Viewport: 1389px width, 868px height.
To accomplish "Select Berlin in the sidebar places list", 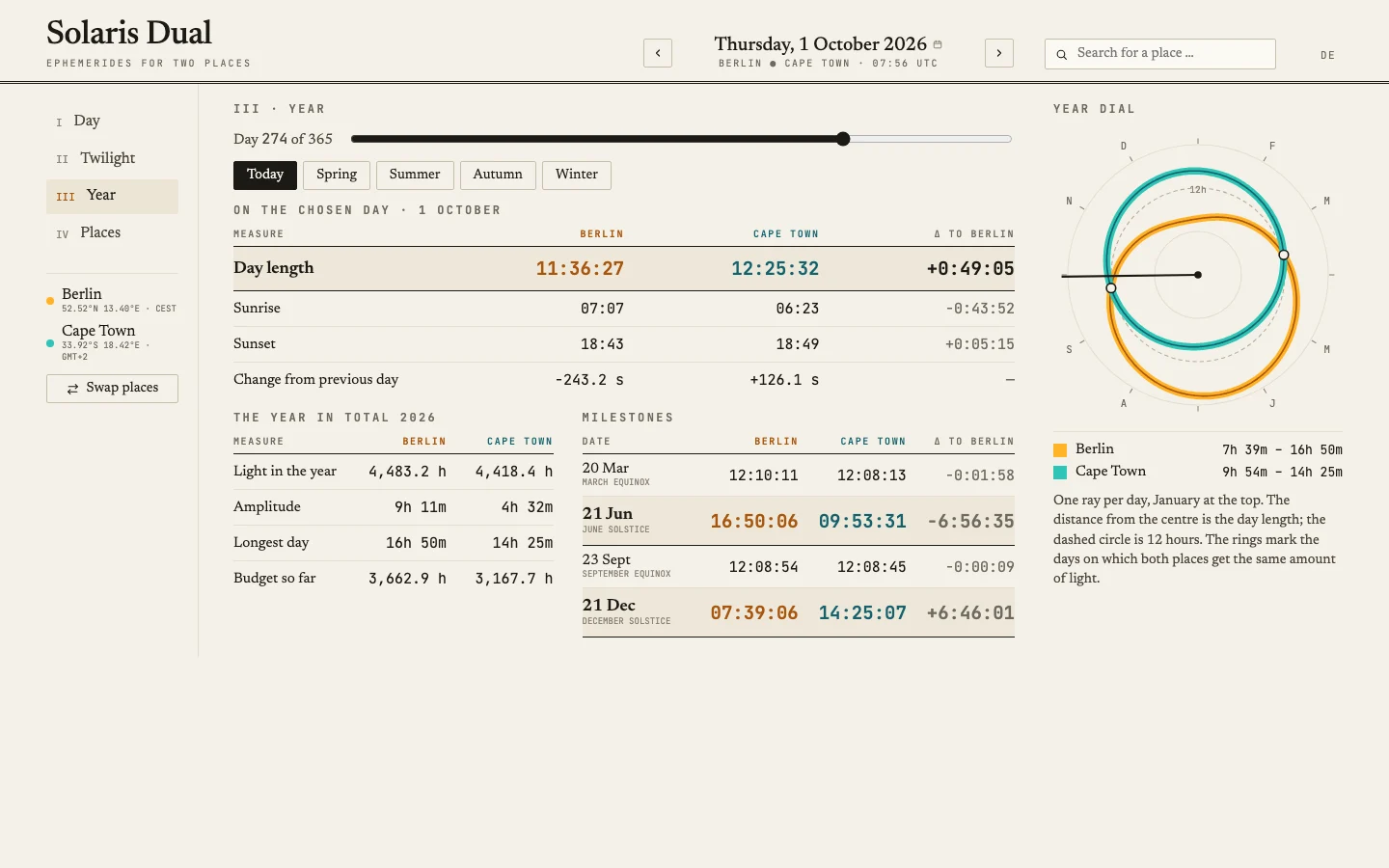I will point(112,300).
